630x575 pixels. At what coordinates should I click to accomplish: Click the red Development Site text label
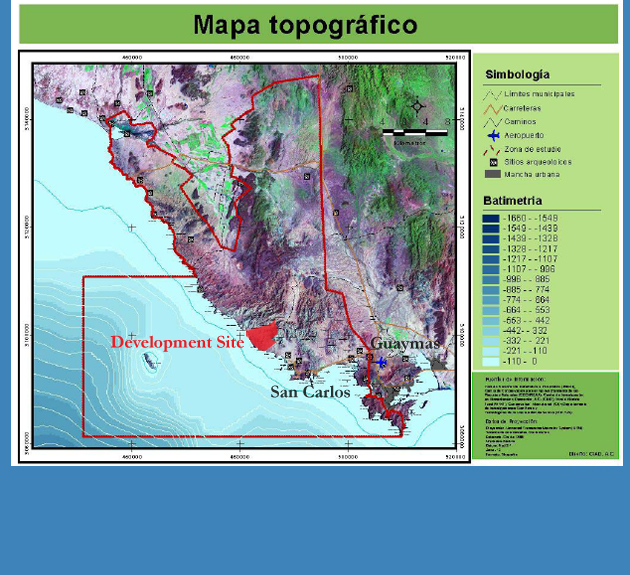pos(177,342)
